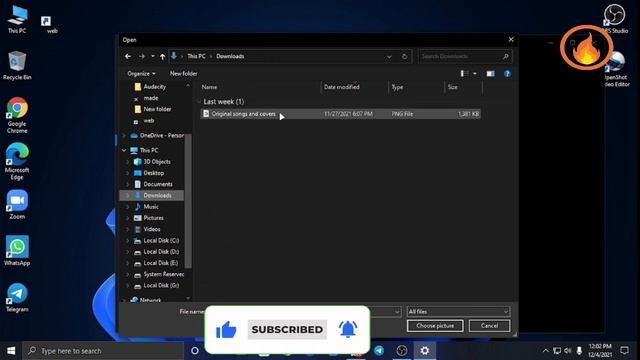Open the Organize menu
The height and width of the screenshot is (360, 640).
141,73
